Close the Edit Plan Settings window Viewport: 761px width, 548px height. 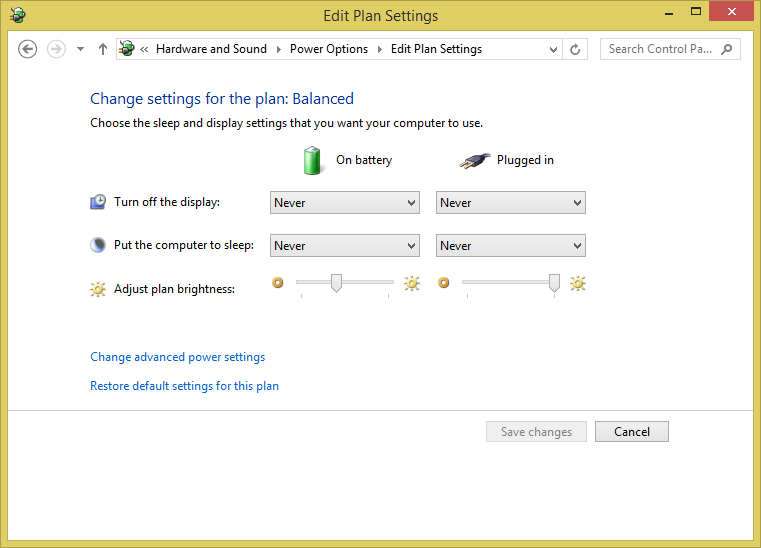pos(731,11)
